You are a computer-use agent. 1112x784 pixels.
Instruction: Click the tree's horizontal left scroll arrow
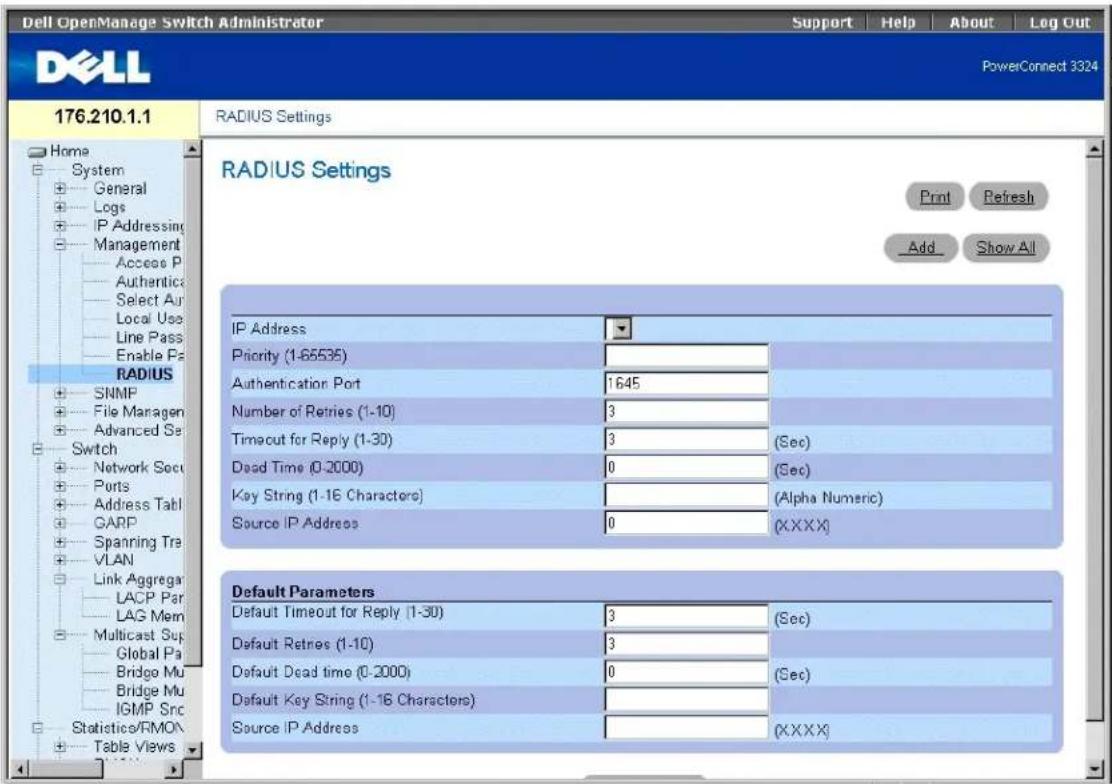20,768
